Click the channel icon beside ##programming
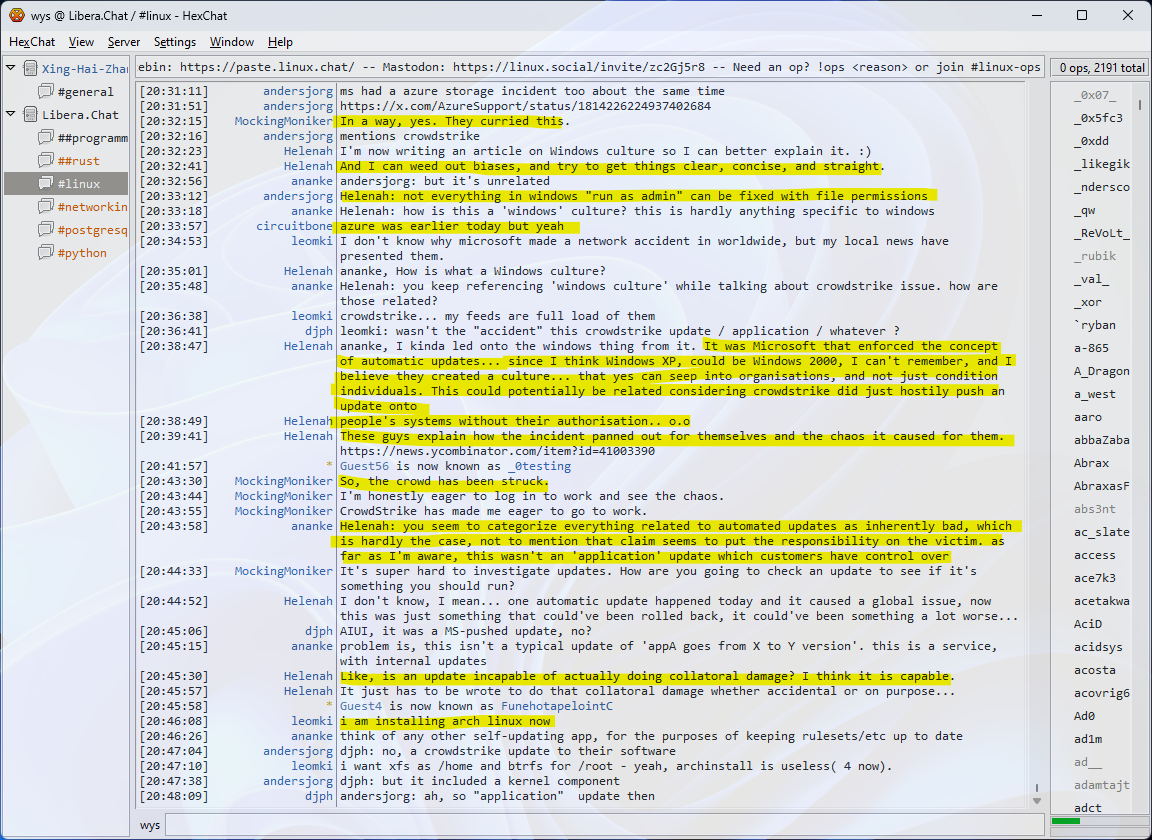The image size is (1152, 840). [46, 138]
